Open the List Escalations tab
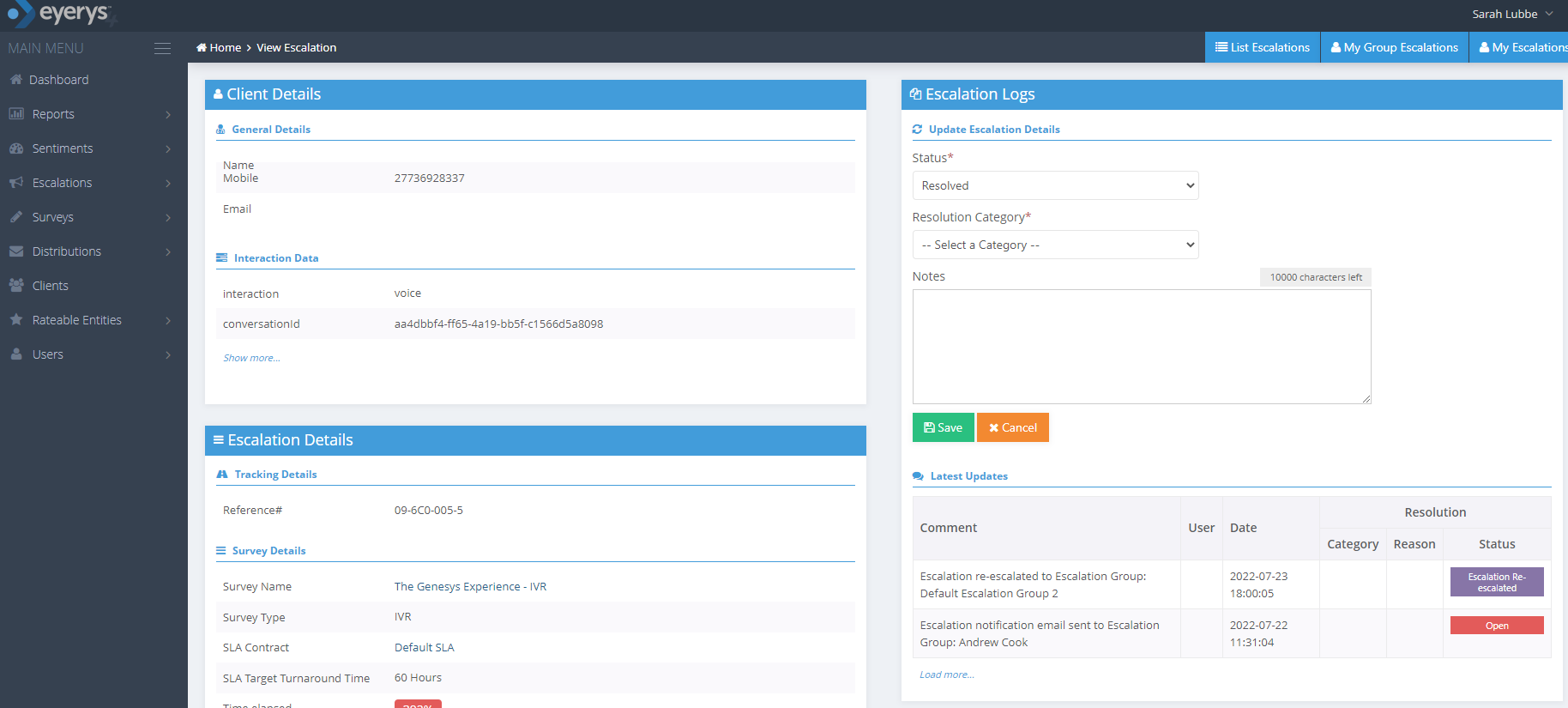The width and height of the screenshot is (1568, 708). (1262, 47)
